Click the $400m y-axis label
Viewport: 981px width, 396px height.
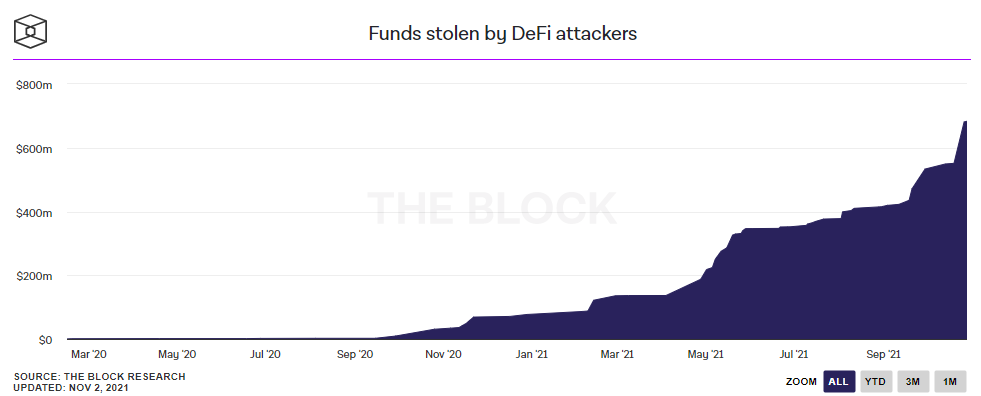(34, 213)
